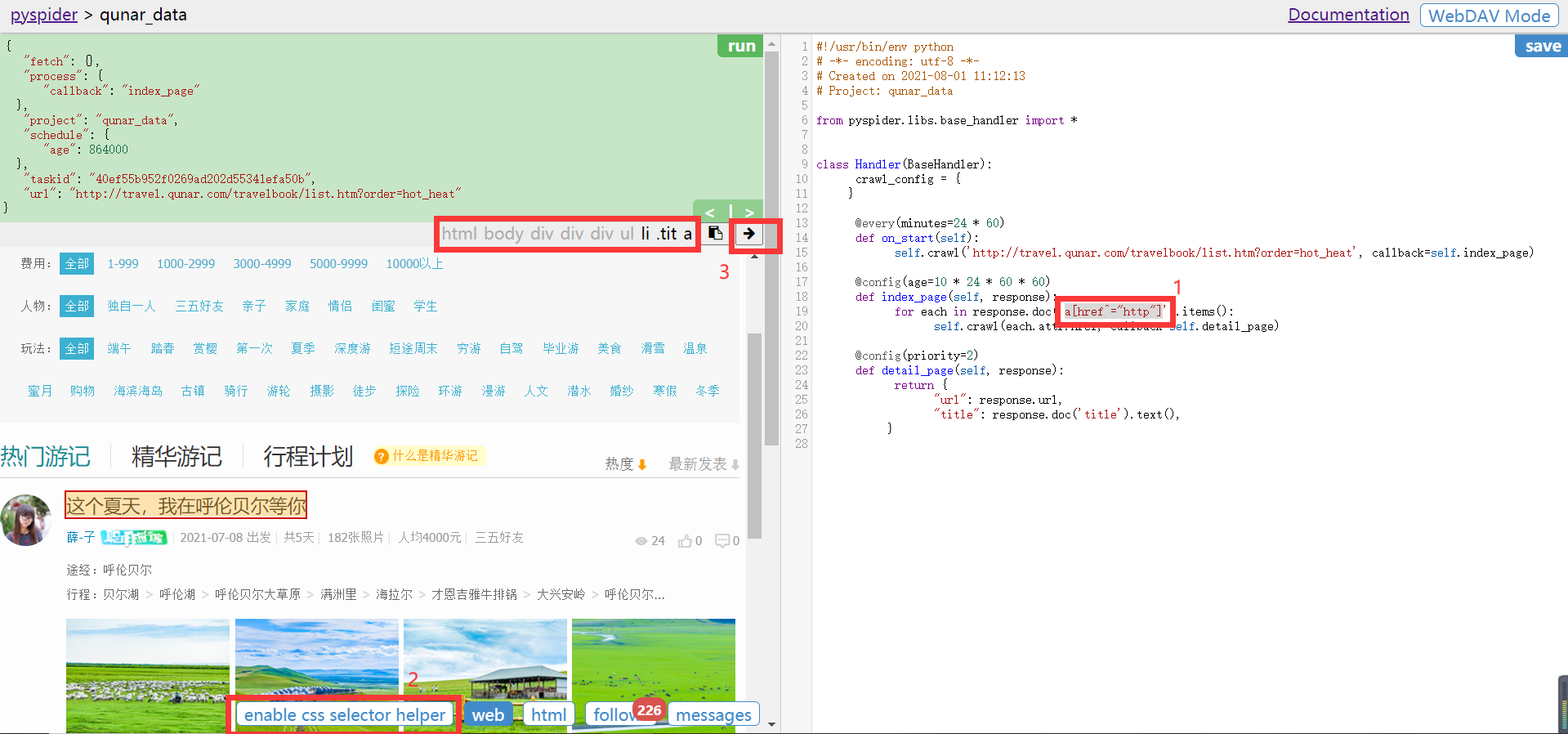Select the 端午 play-style filter
The height and width of the screenshot is (734, 1568).
pos(118,349)
